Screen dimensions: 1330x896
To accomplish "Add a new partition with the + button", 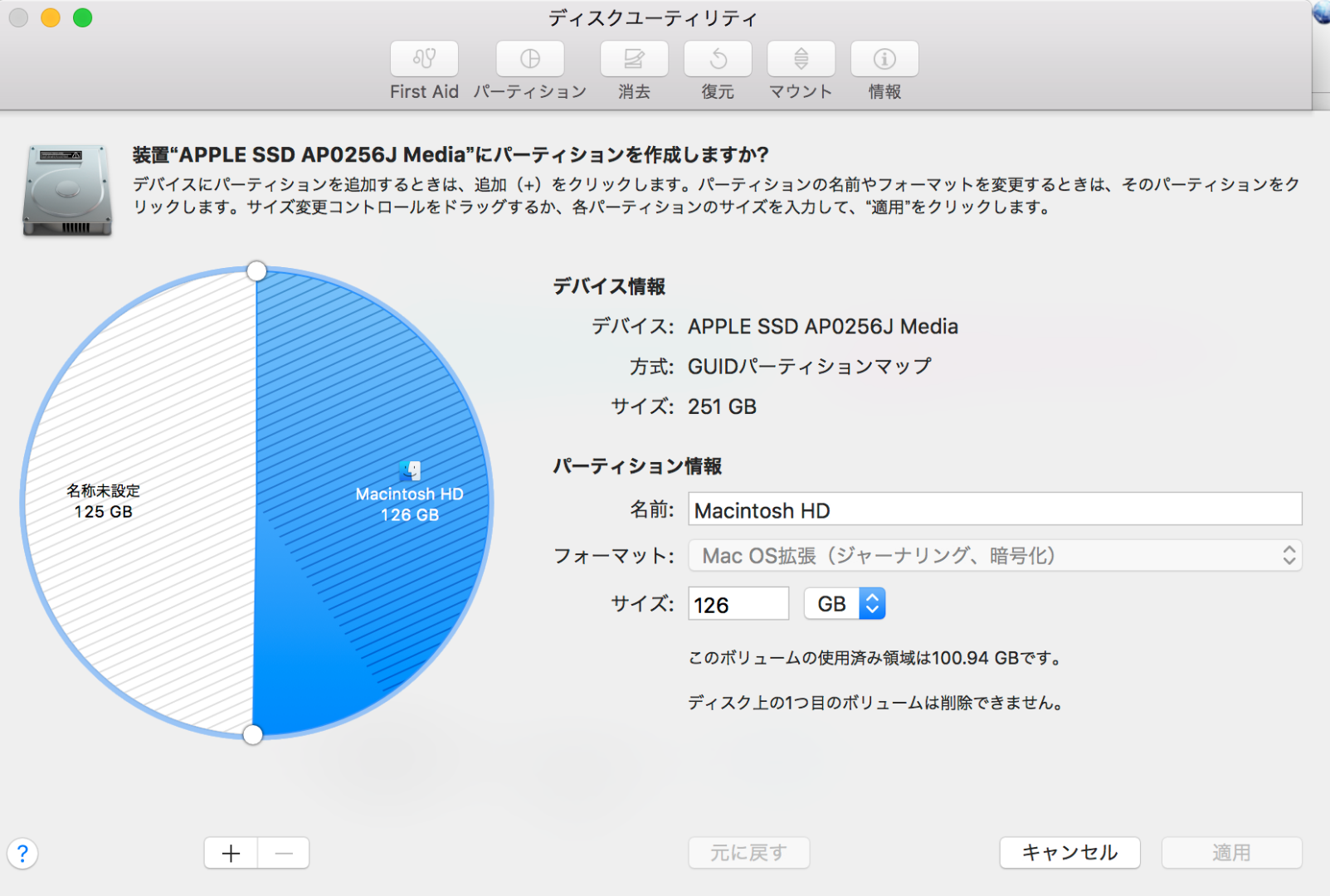I will pos(230,852).
